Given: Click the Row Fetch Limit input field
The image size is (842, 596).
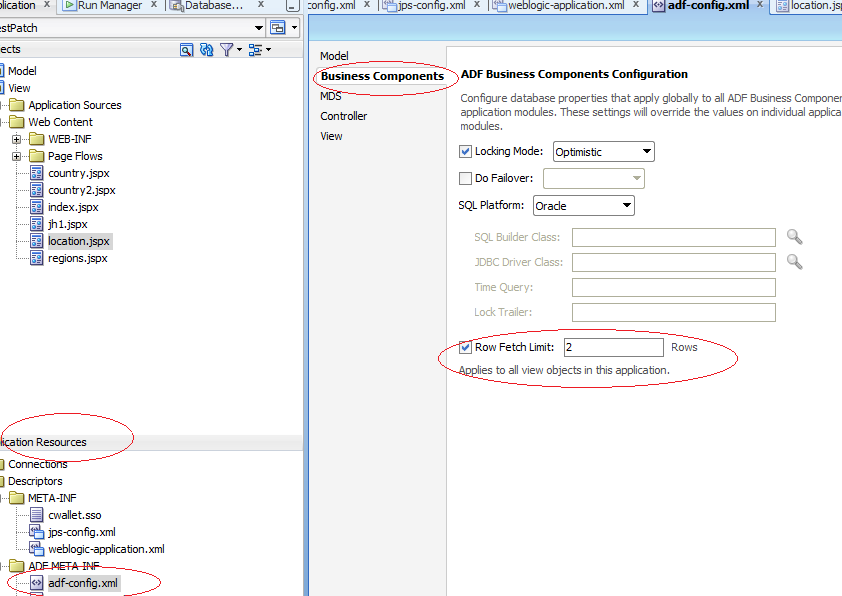Looking at the screenshot, I should pyautogui.click(x=613, y=347).
